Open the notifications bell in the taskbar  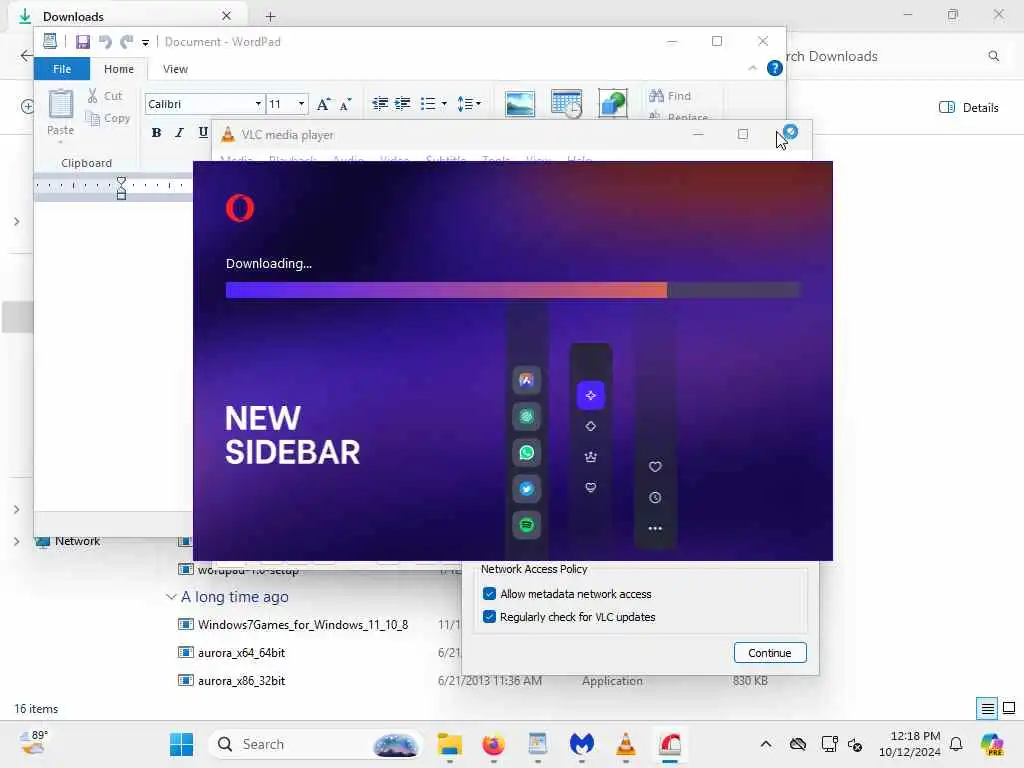coord(956,744)
